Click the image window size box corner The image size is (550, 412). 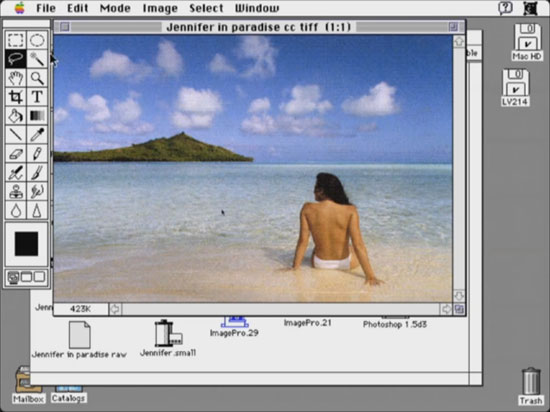tap(459, 309)
